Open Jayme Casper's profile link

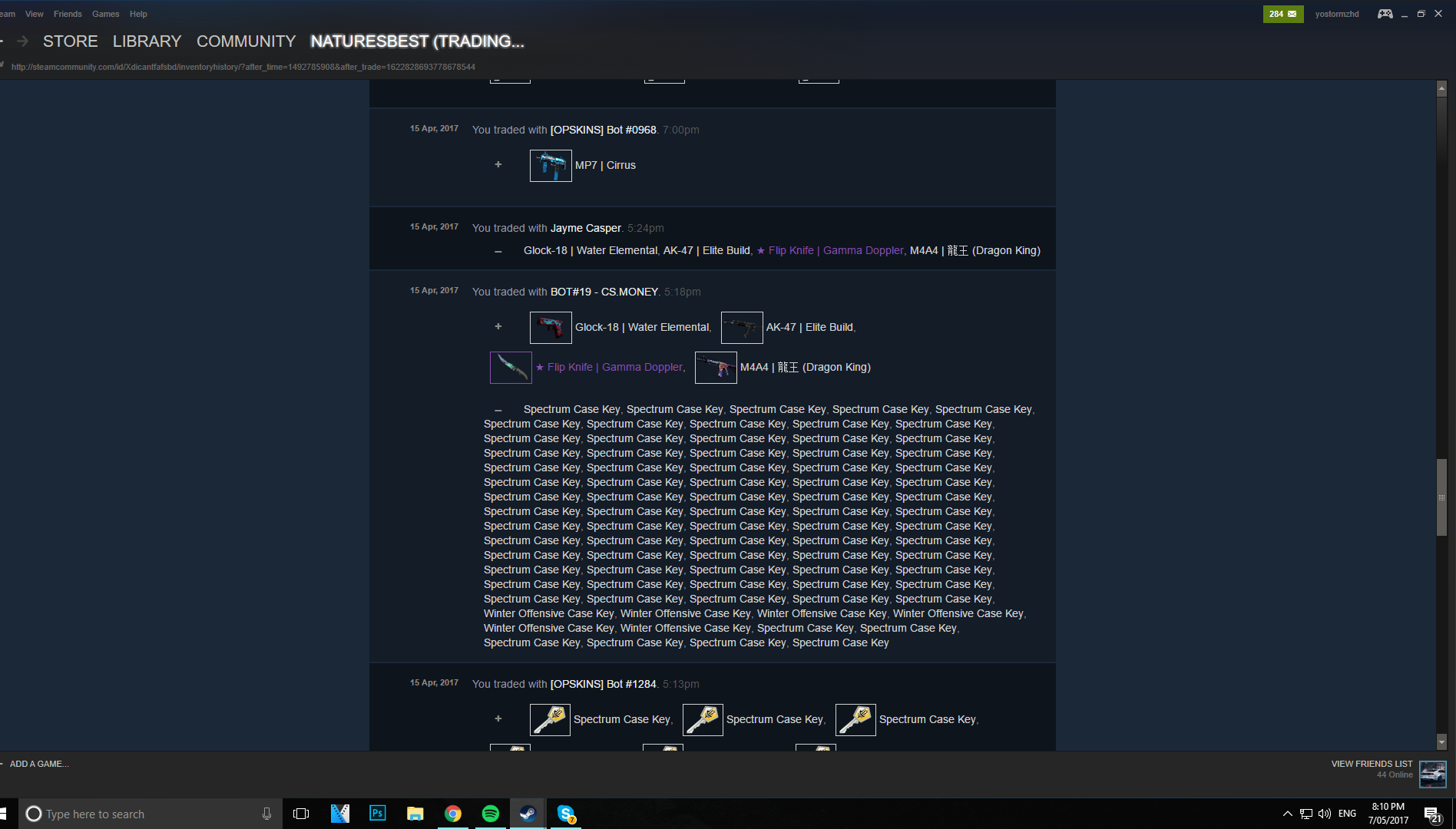586,228
